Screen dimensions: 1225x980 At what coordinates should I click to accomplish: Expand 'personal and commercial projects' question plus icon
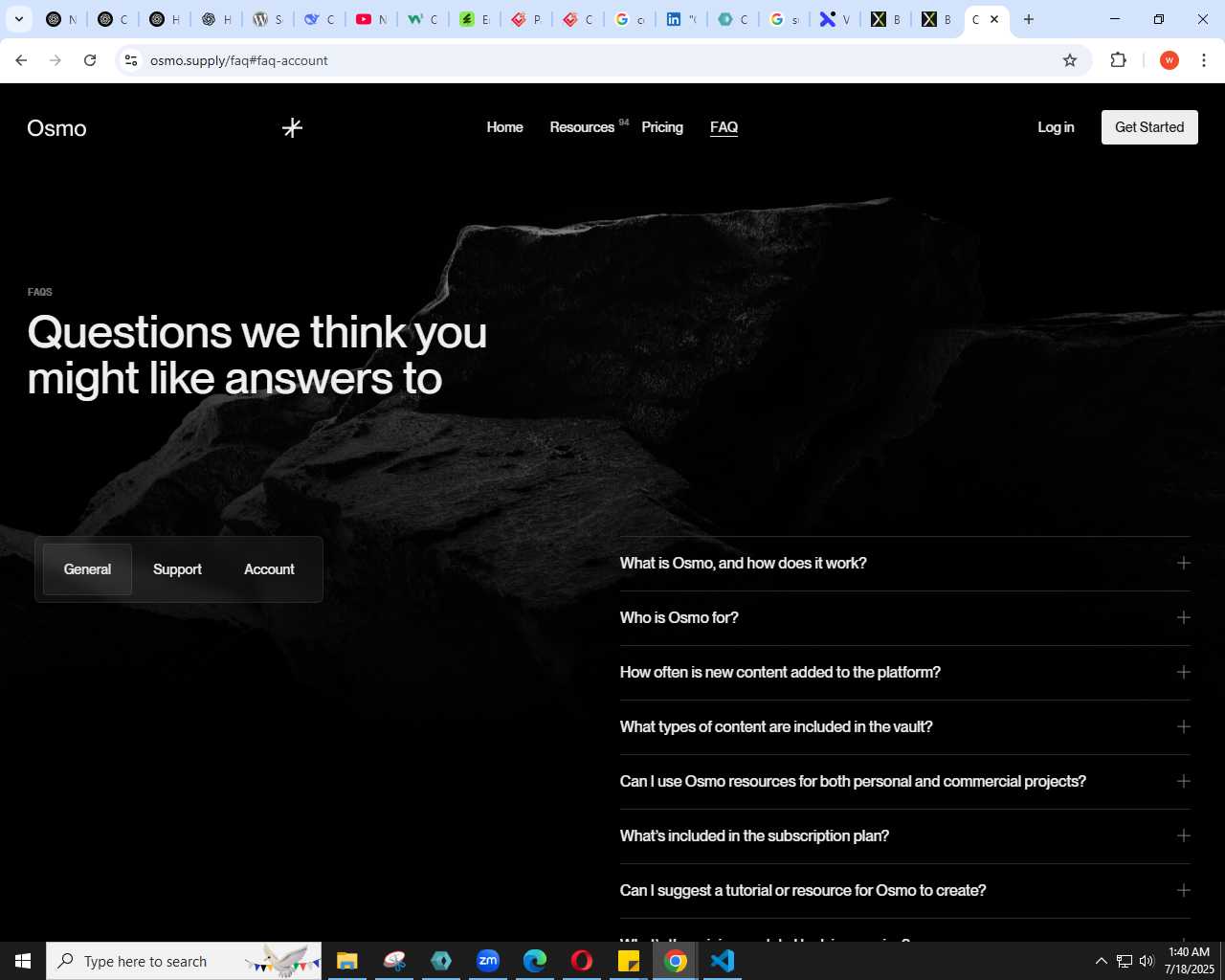pyautogui.click(x=1184, y=781)
